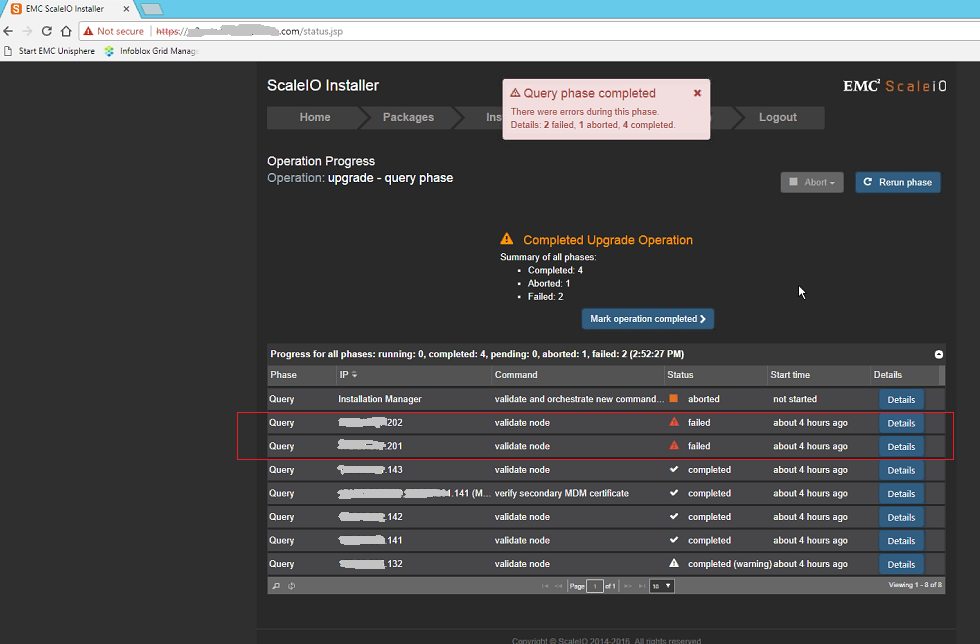Click the table refresh icon in footer
Image resolution: width=980 pixels, height=644 pixels.
coord(291,586)
